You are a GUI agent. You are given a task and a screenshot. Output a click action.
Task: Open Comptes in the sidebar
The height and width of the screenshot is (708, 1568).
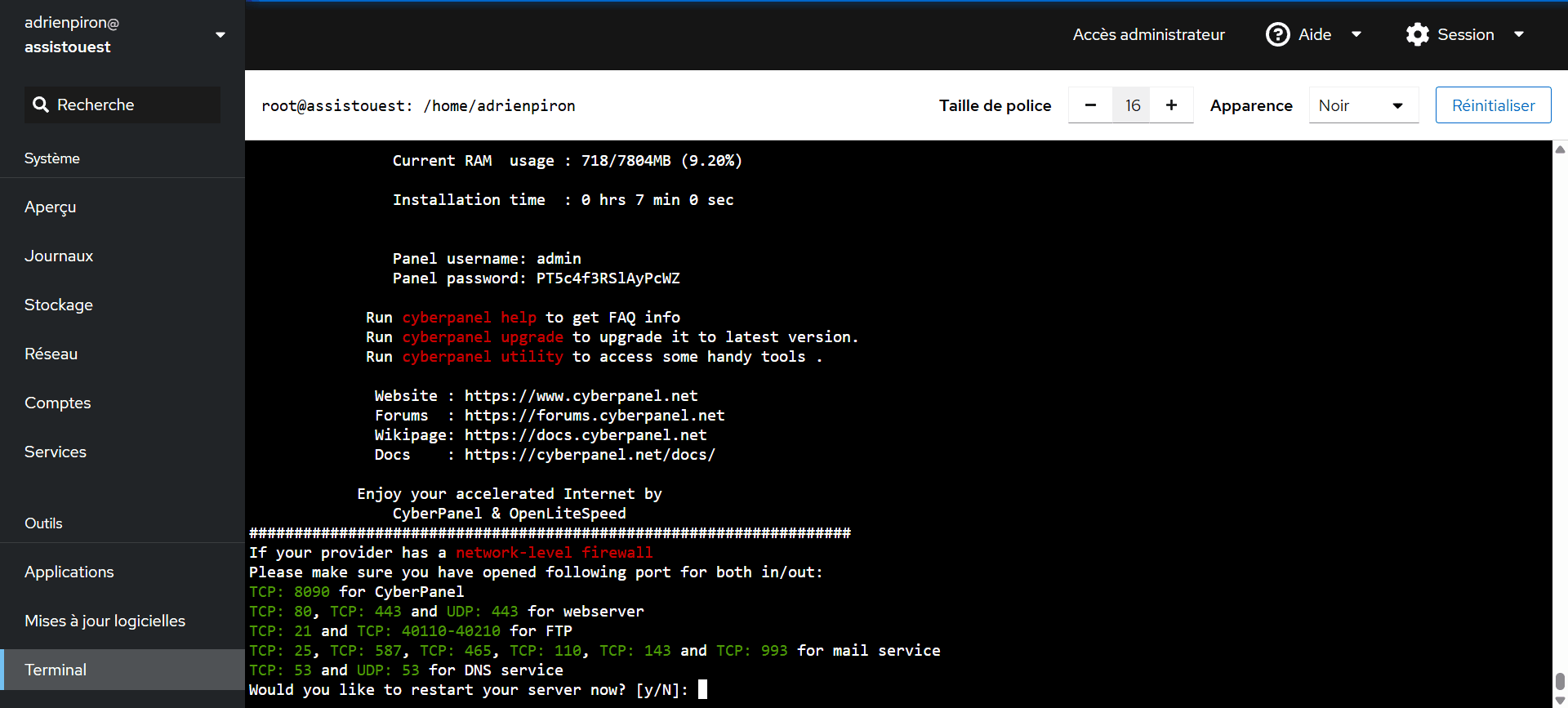pos(122,403)
